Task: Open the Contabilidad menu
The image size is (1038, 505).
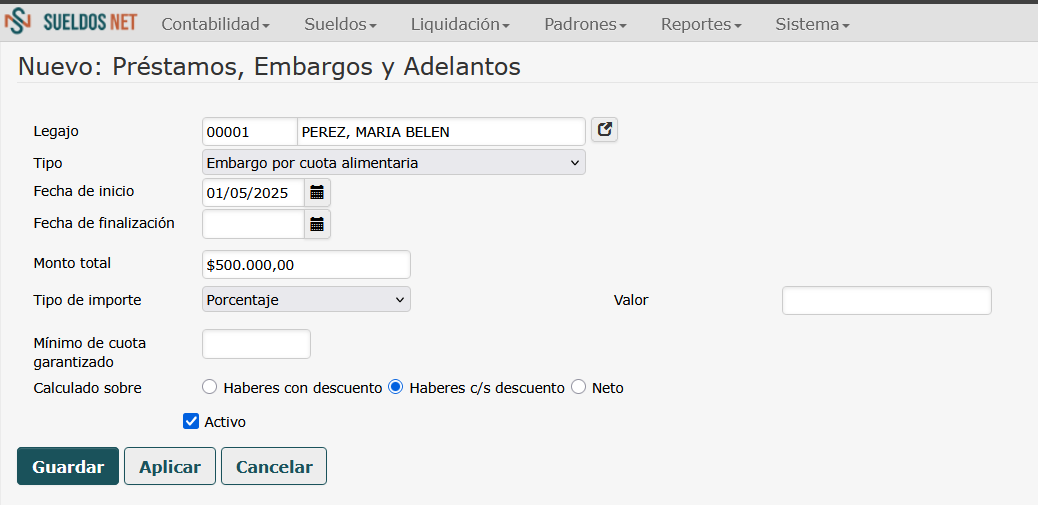Action: point(215,24)
